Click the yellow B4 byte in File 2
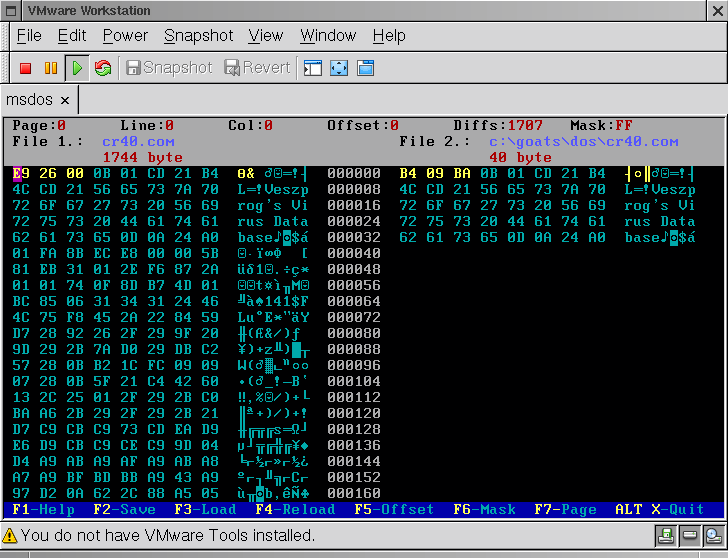This screenshot has height=558, width=728. [408, 174]
